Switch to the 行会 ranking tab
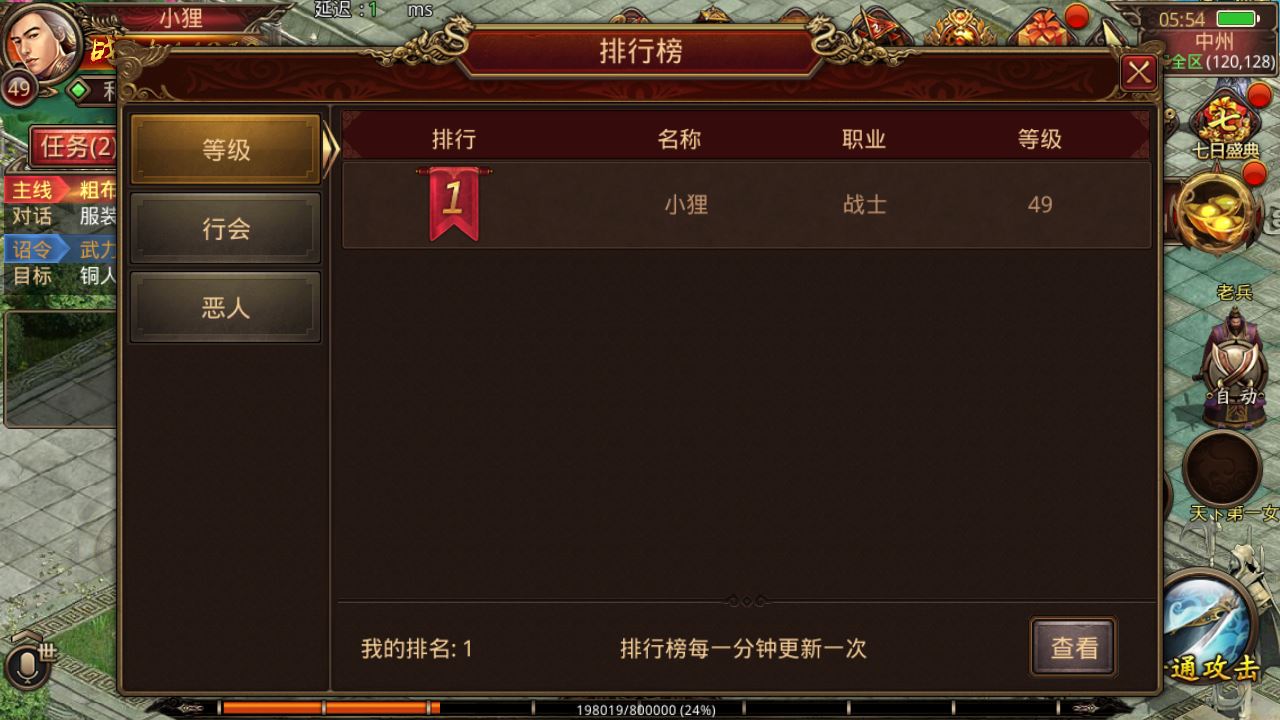 pyautogui.click(x=226, y=229)
